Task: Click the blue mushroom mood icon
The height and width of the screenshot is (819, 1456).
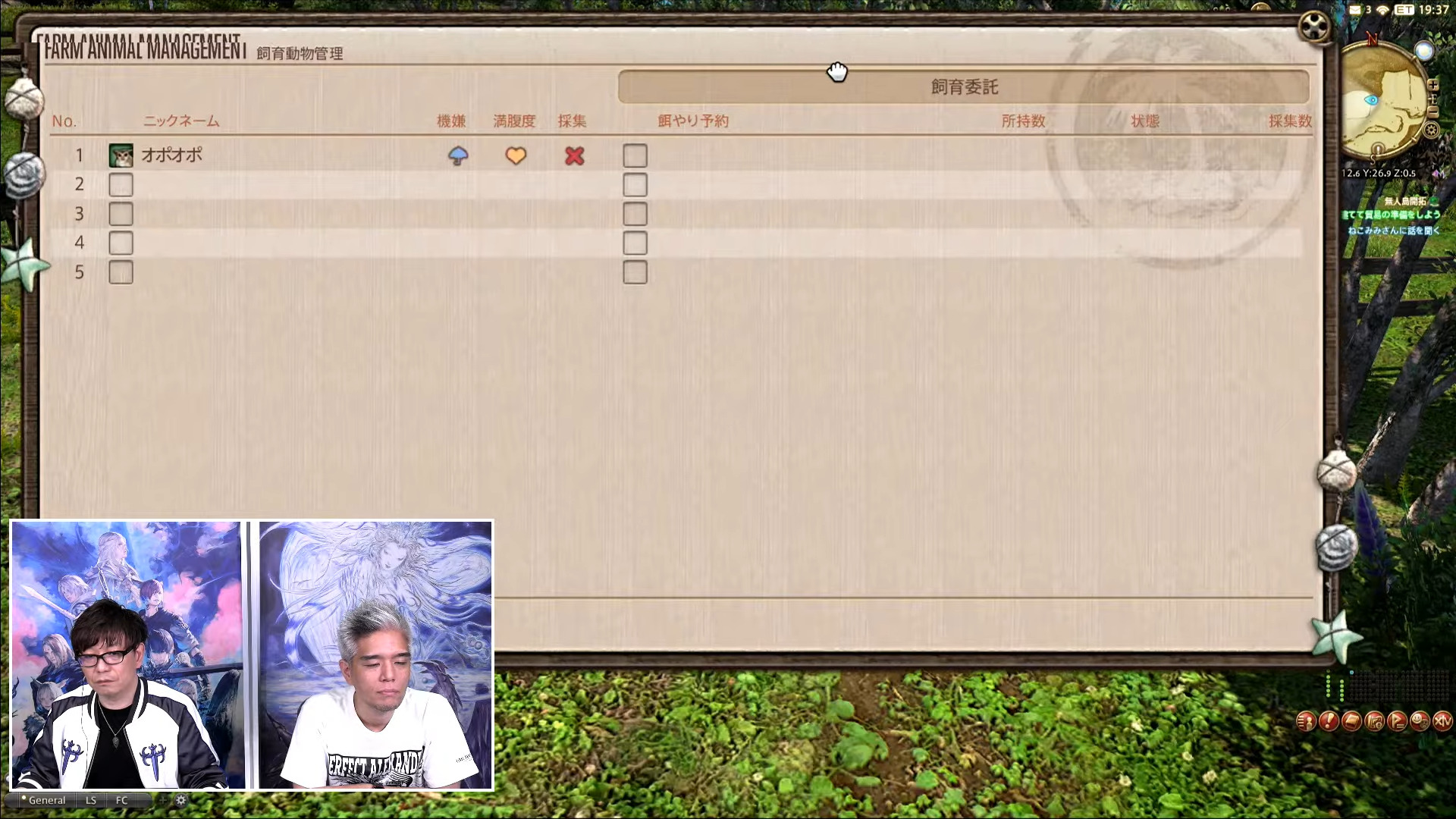Action: pos(458,156)
